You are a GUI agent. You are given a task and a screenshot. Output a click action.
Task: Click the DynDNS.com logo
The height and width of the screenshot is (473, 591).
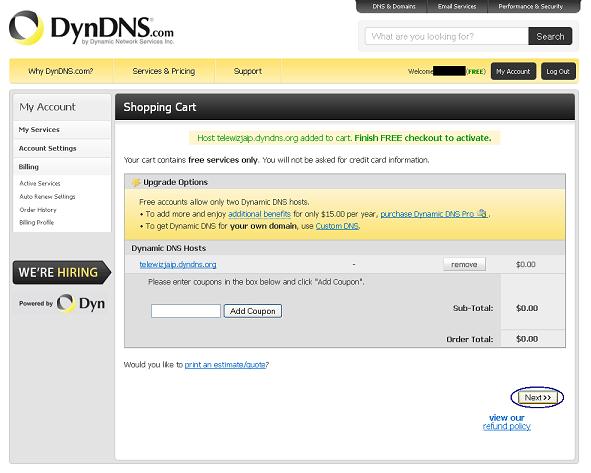pos(92,28)
